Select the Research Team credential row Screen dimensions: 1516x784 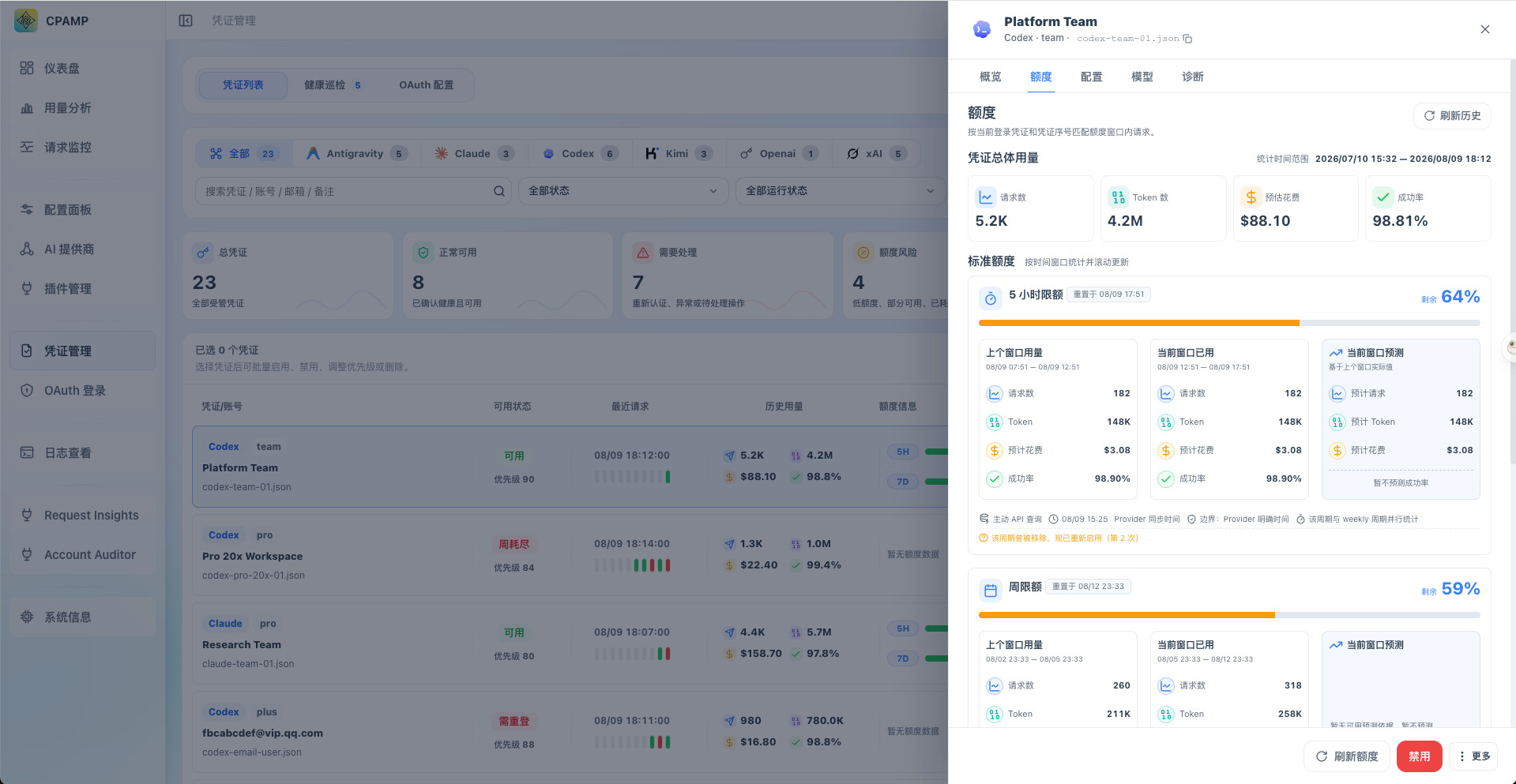pos(570,643)
